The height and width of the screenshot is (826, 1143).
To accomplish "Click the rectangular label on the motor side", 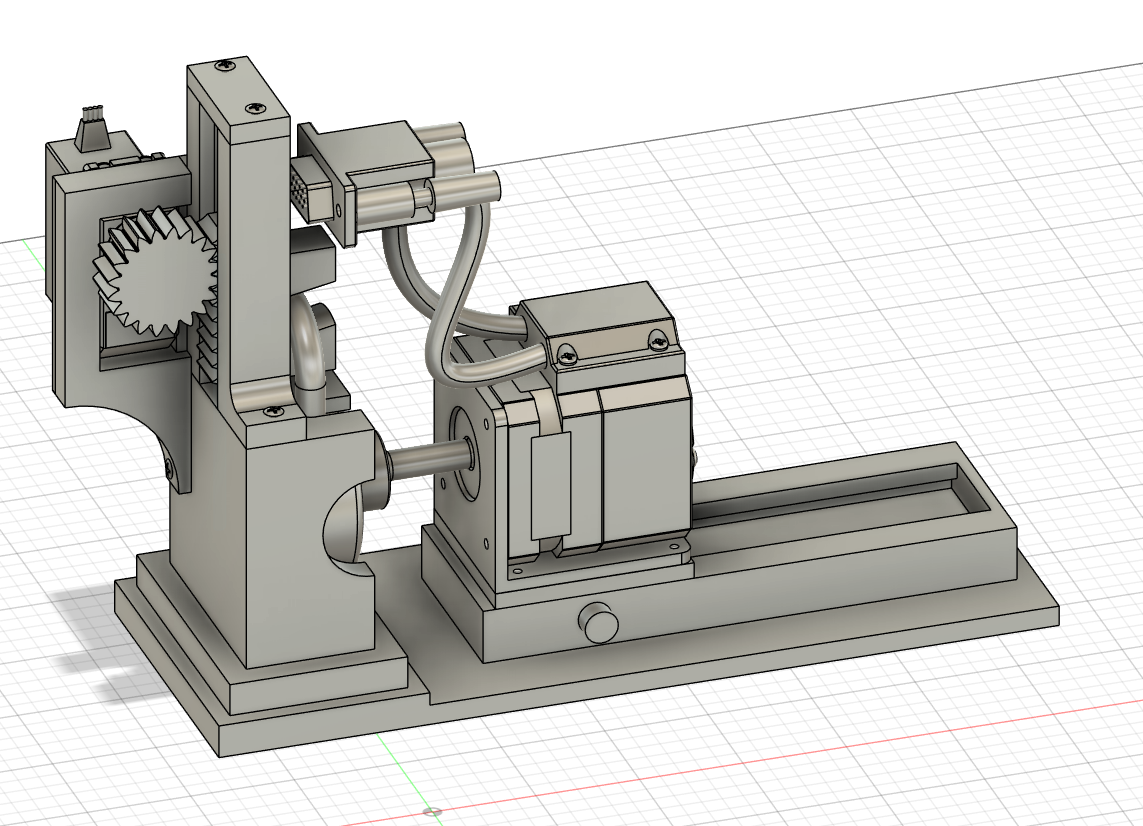I will coord(548,484).
